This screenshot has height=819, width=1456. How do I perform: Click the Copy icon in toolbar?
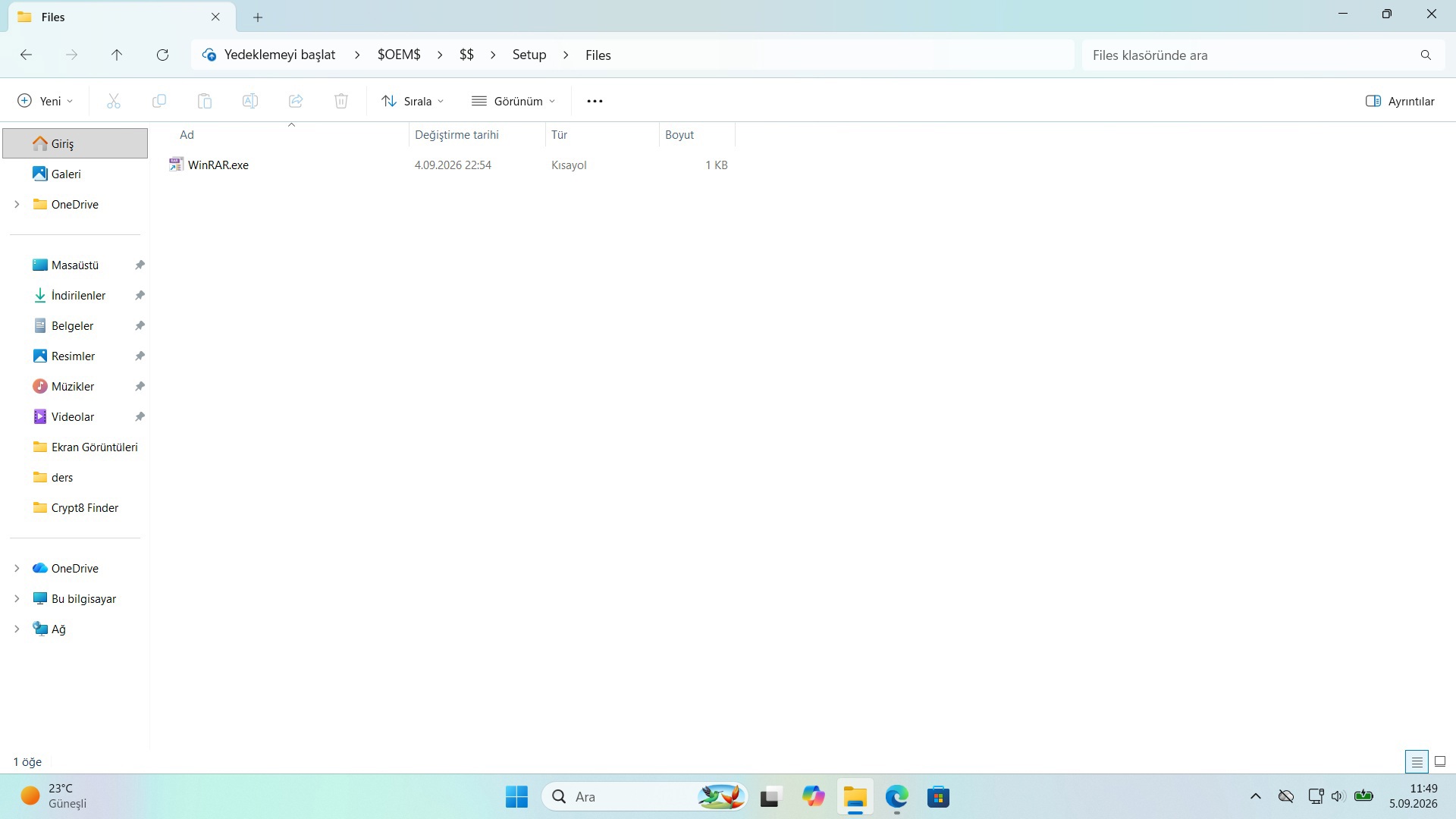tap(159, 101)
